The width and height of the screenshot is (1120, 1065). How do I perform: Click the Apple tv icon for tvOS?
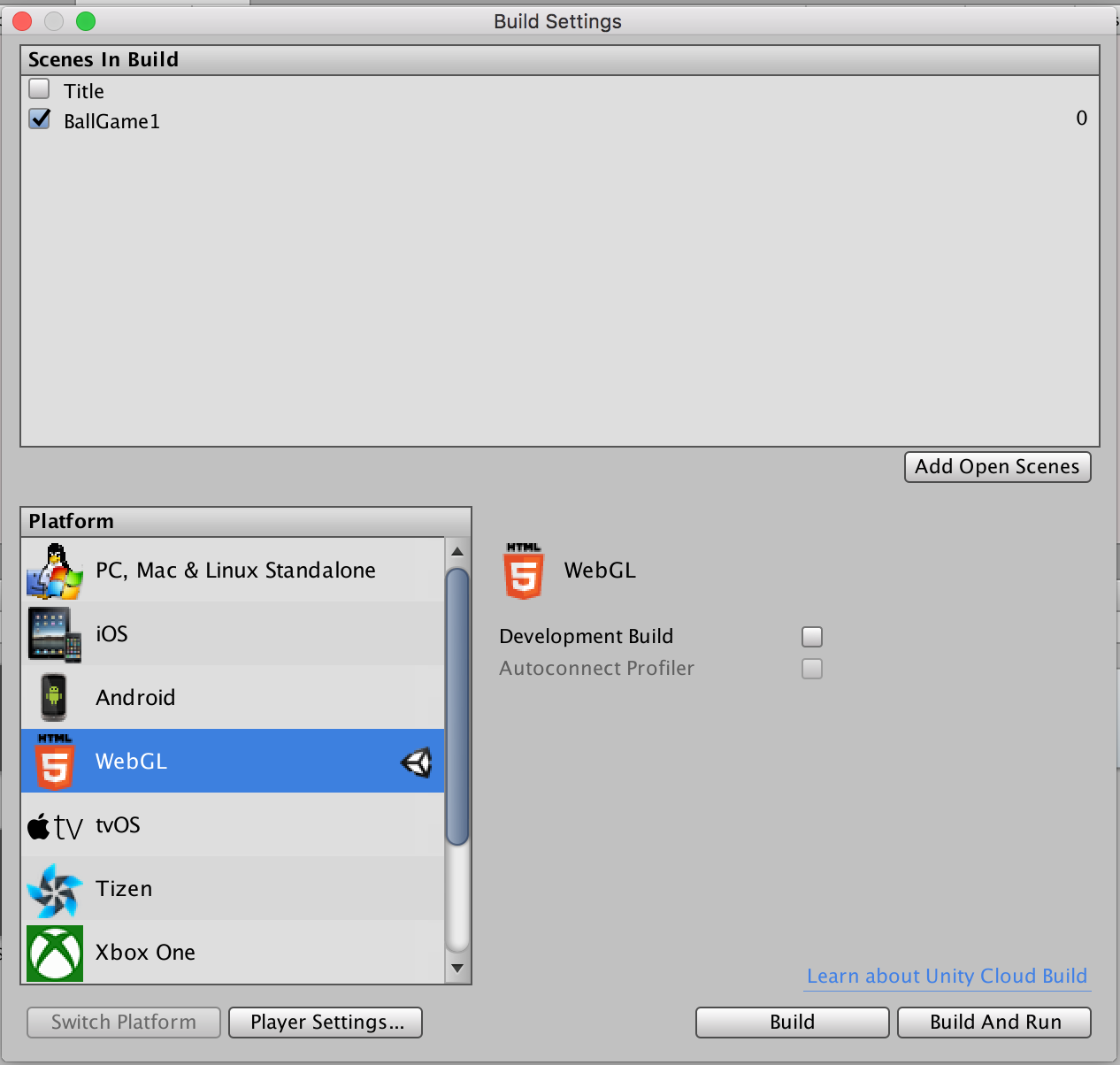(x=55, y=826)
